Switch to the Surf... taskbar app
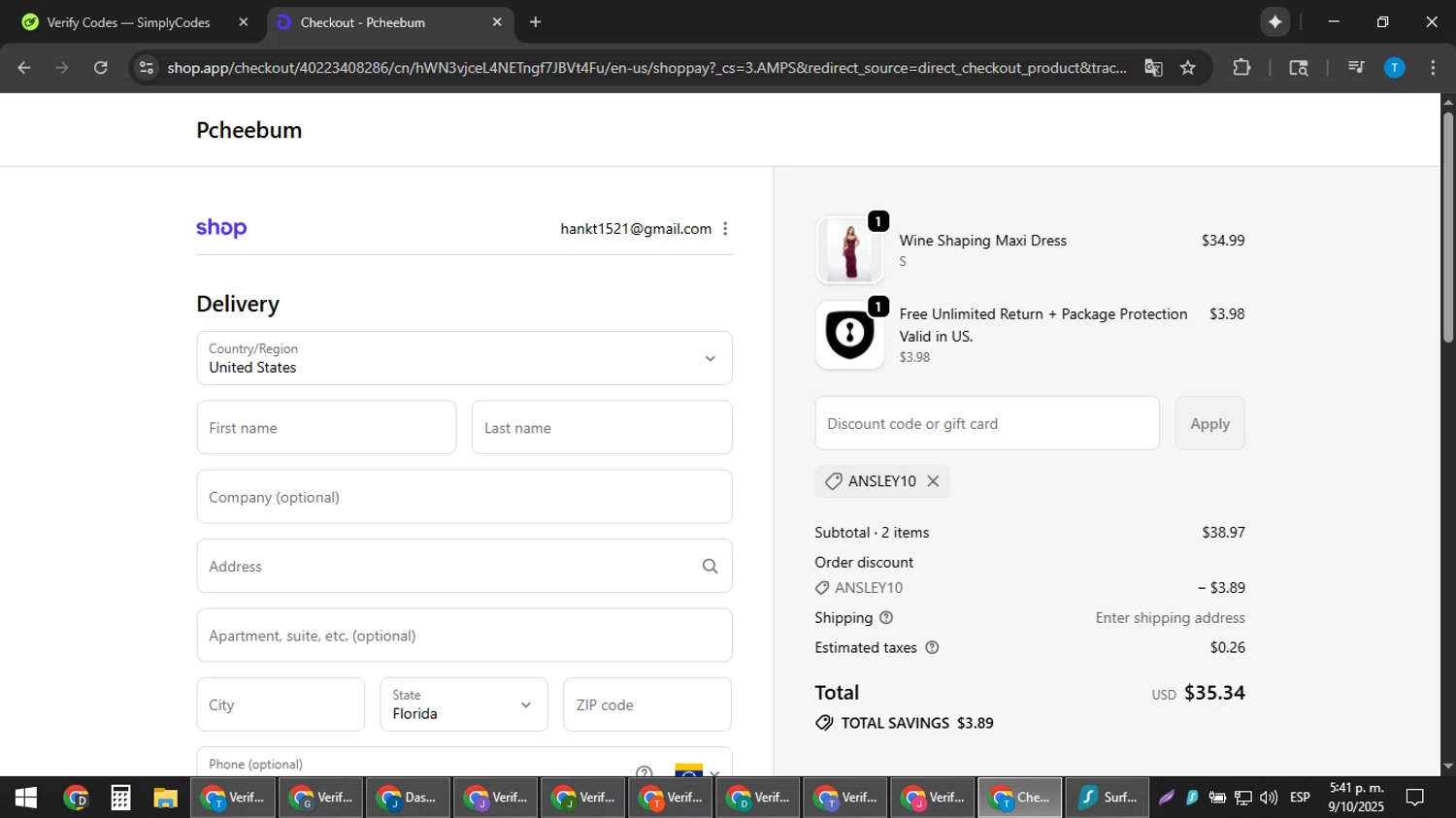This screenshot has height=818, width=1456. (x=1107, y=798)
